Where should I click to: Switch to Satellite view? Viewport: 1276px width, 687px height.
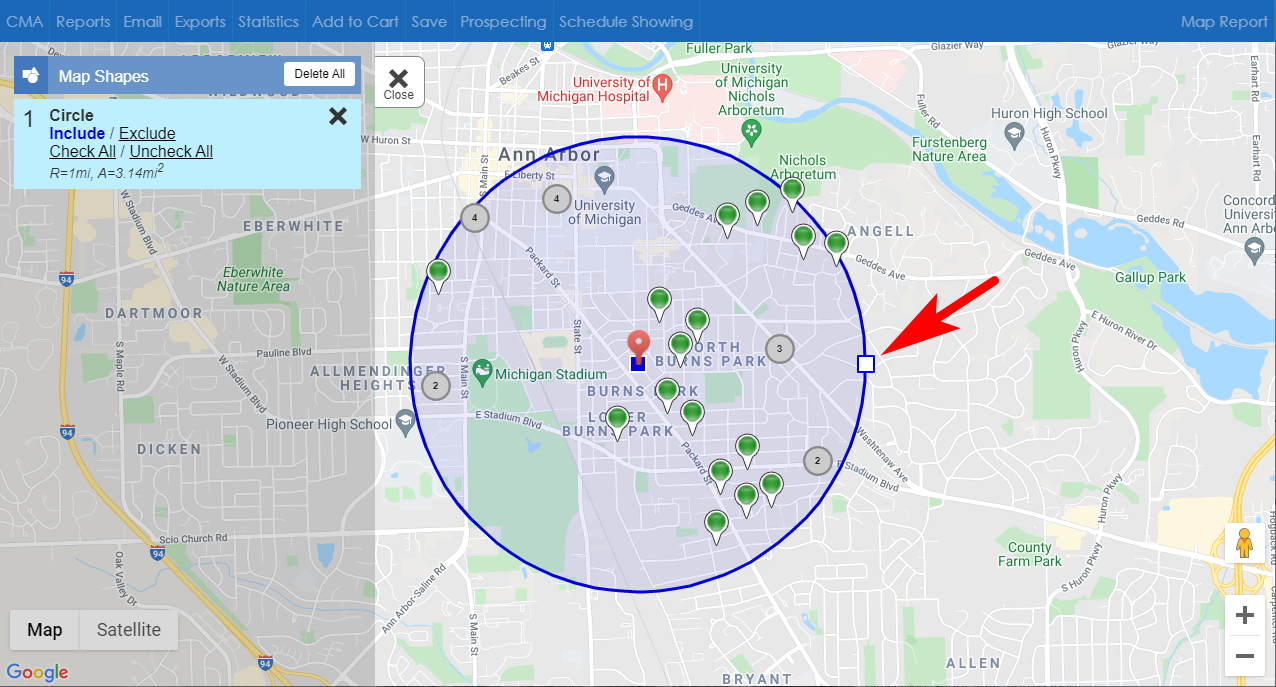128,630
